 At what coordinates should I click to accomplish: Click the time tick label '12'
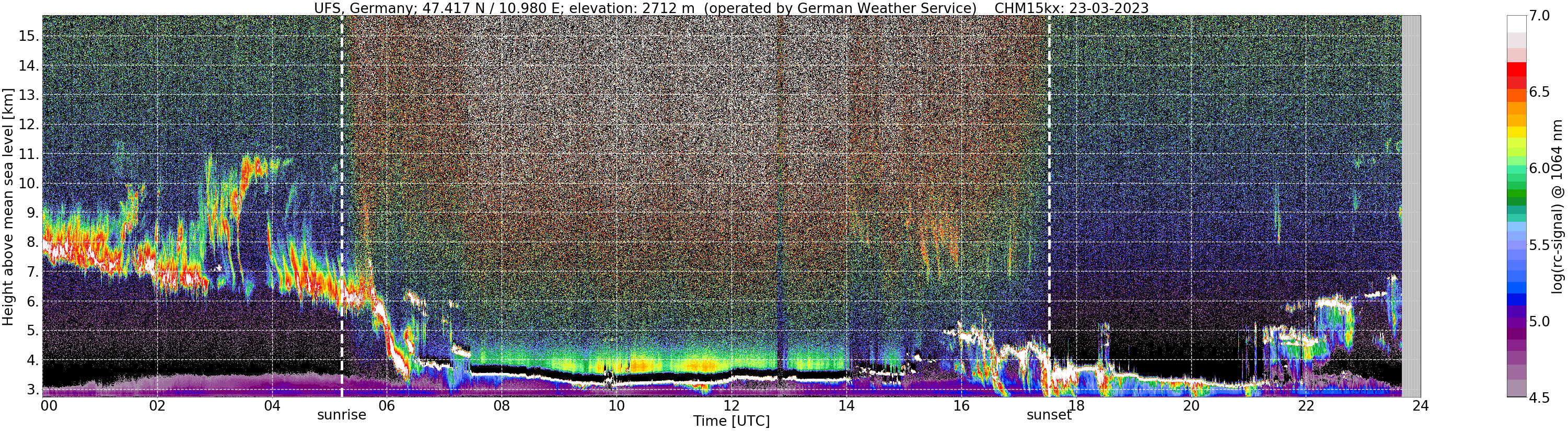click(x=731, y=406)
